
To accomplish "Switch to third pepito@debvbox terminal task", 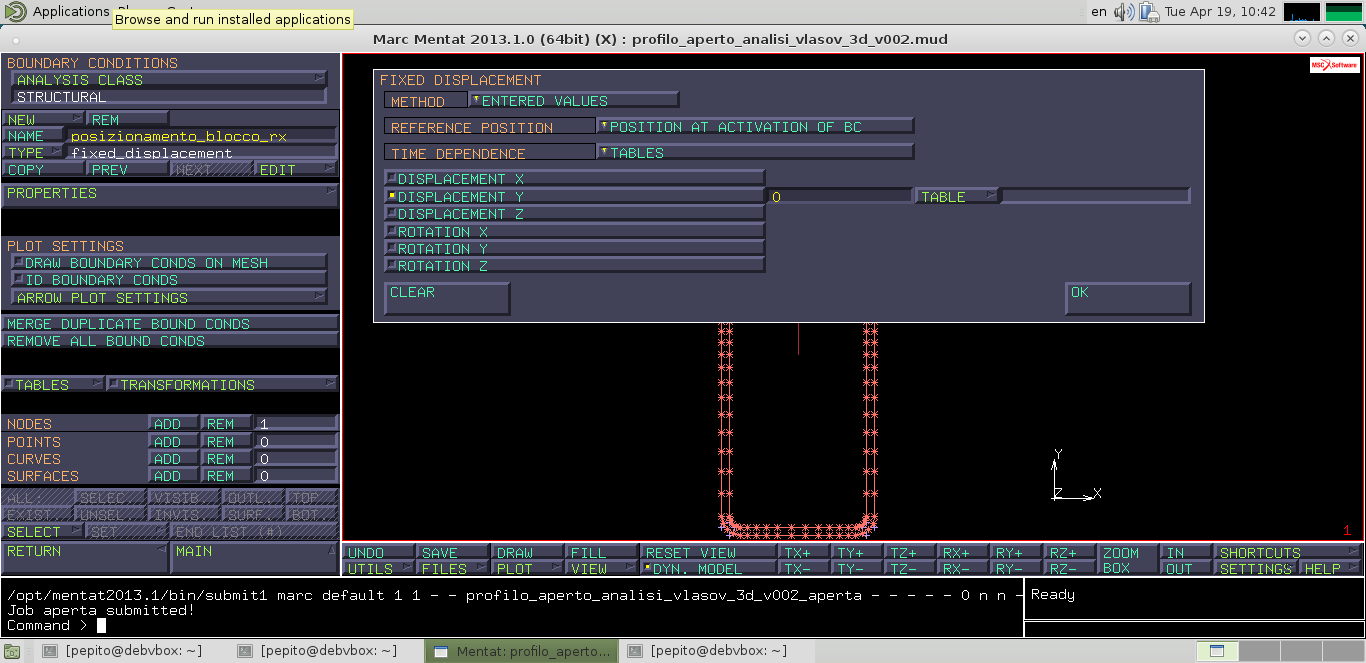I will tap(717, 651).
